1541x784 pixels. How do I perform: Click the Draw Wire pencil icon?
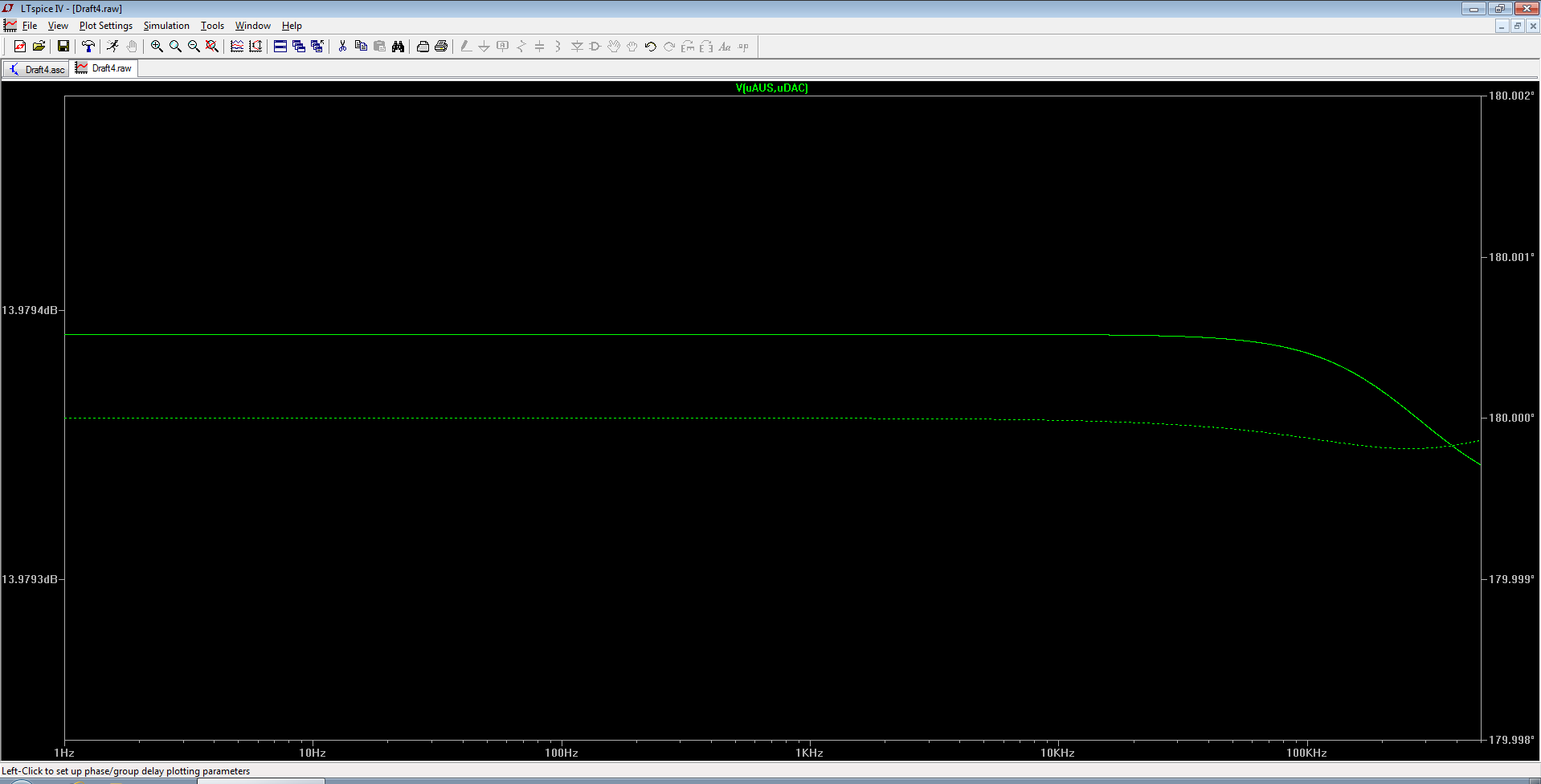point(466,47)
